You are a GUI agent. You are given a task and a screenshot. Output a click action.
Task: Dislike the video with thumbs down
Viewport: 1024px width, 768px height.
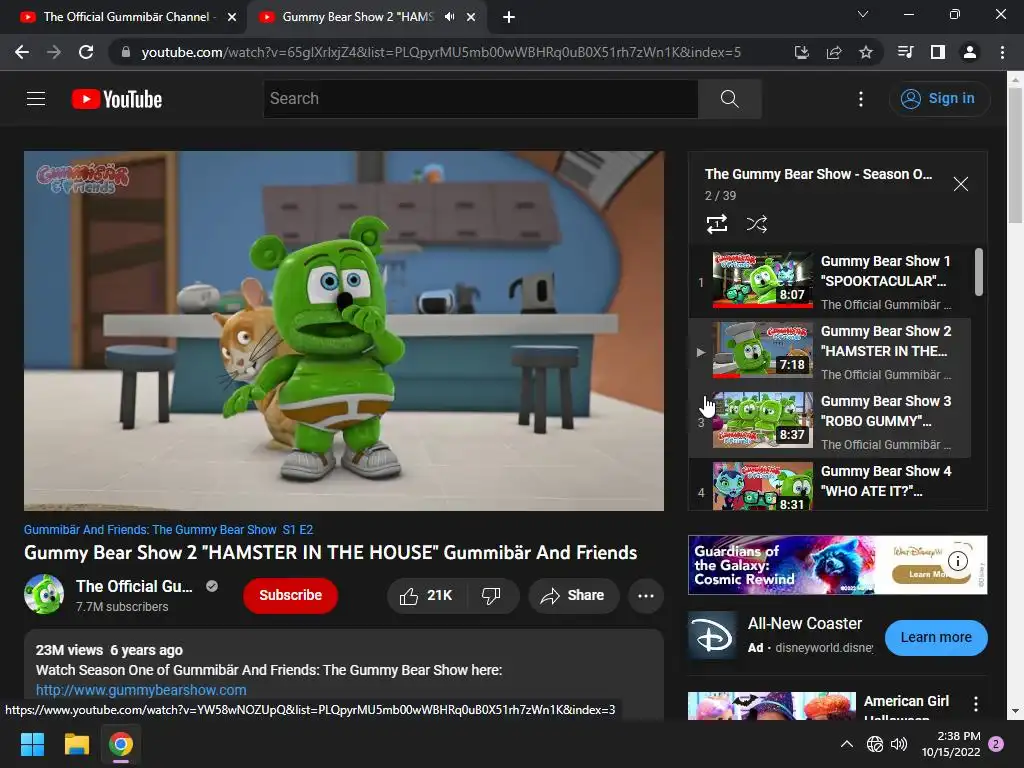pyautogui.click(x=492, y=596)
